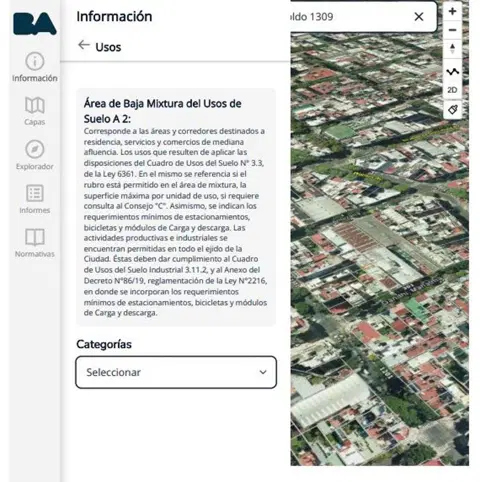Viewport: 480px width, 482px height.
Task: Click the chevron arrow in Categorías dropdown
Action: 263,372
